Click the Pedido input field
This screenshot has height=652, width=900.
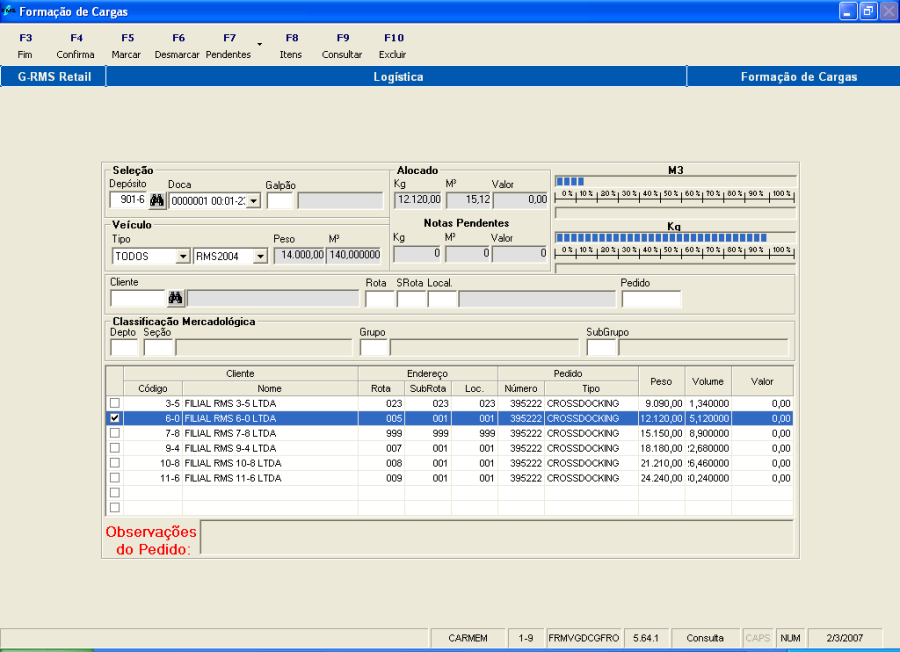point(650,298)
